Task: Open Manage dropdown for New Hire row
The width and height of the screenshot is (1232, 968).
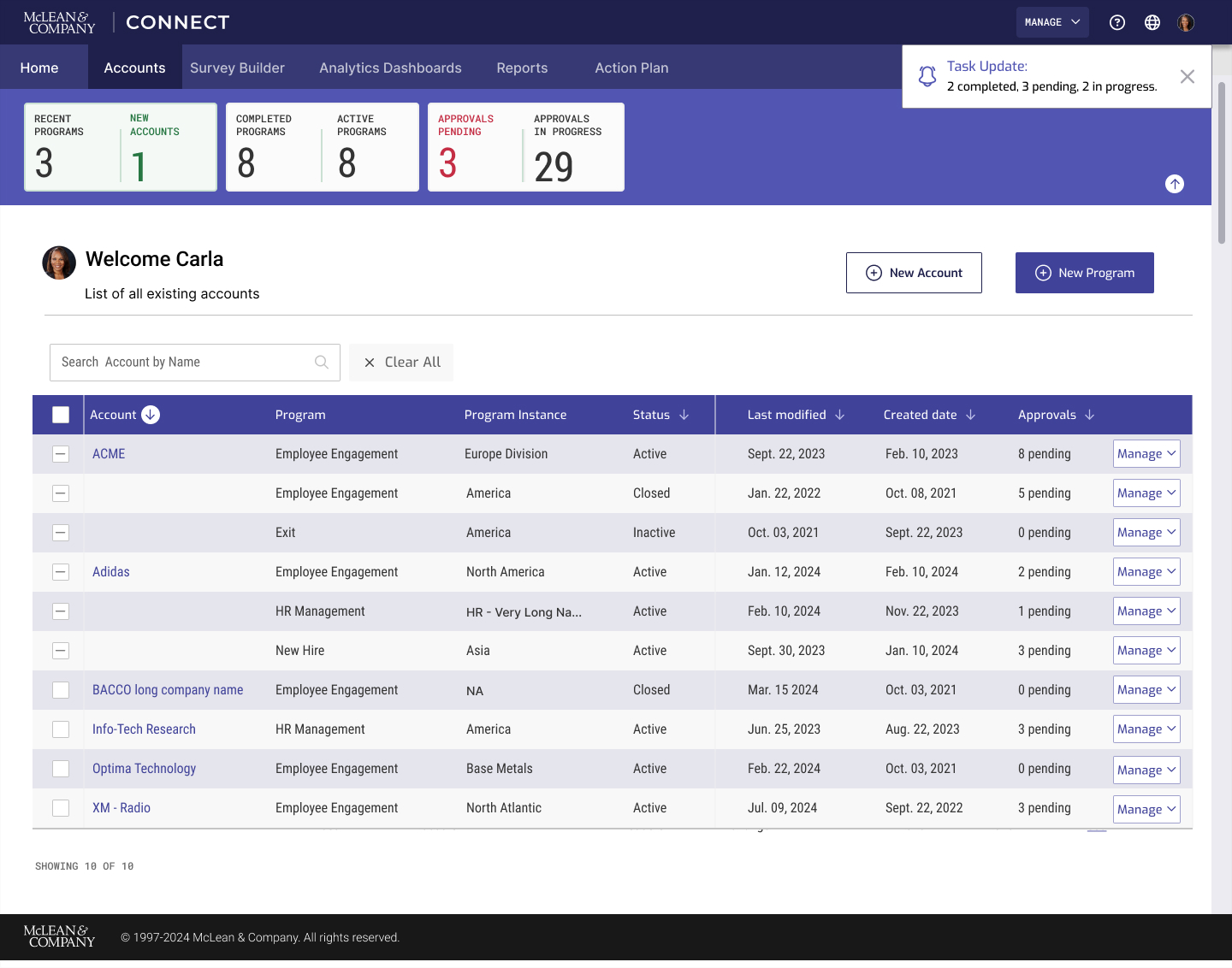Action: (x=1146, y=651)
